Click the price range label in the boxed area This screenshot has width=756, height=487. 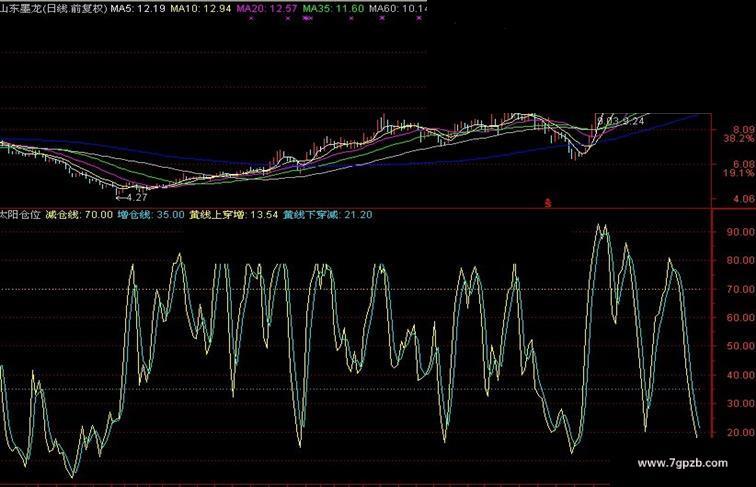621,121
